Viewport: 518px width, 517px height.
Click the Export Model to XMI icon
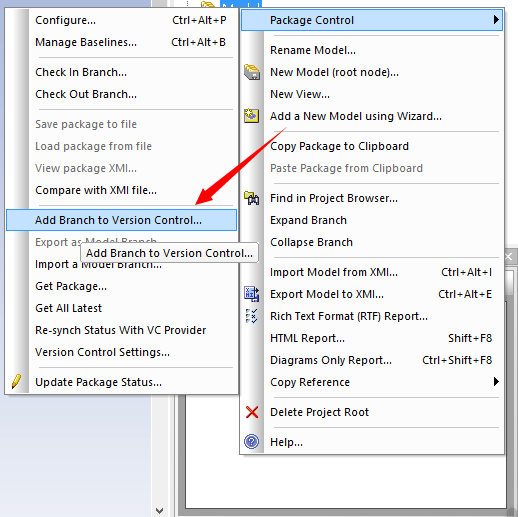252,294
